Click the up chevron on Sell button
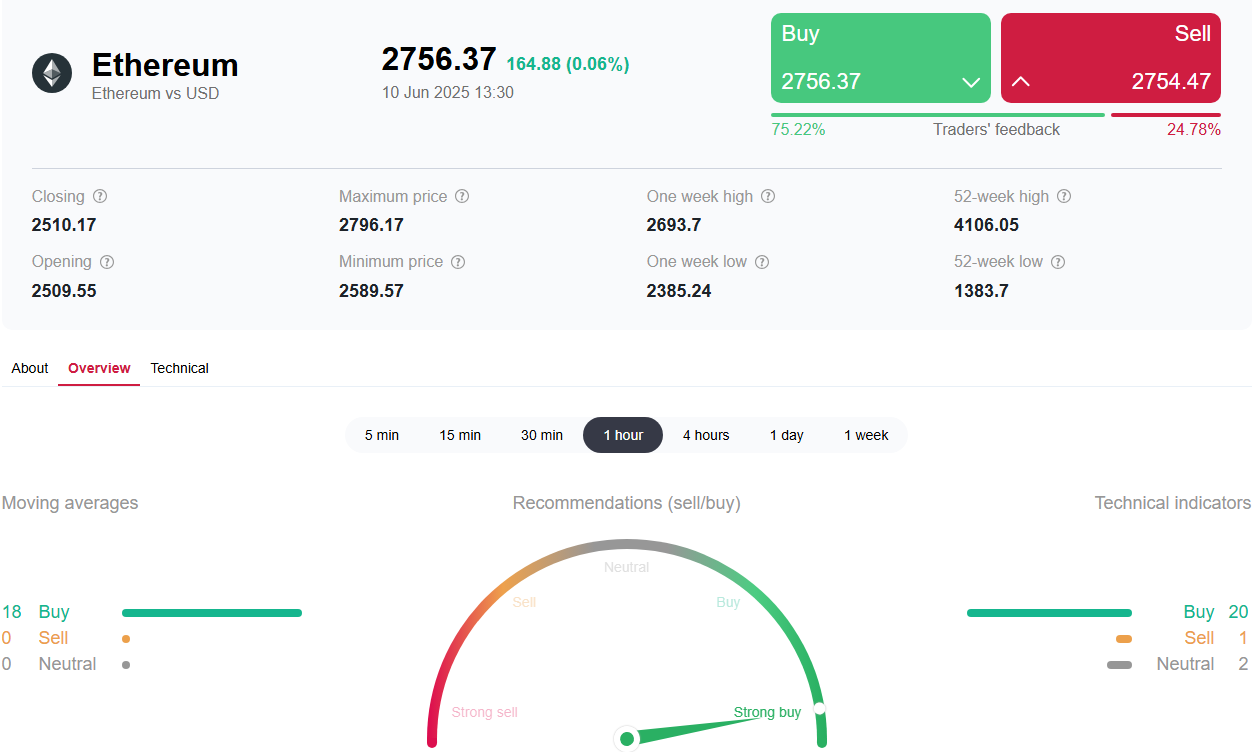This screenshot has width=1252, height=756. [x=1020, y=82]
